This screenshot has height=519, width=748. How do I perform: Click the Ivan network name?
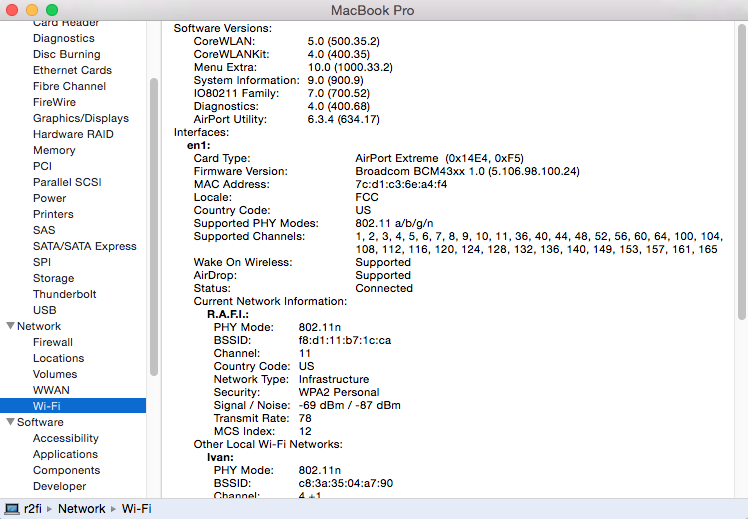(220, 457)
